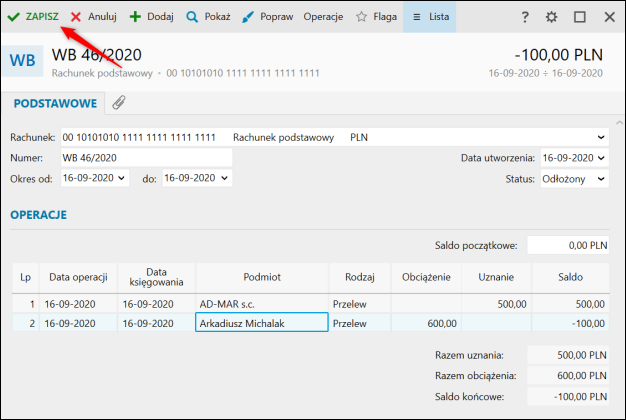The height and width of the screenshot is (420, 626).
Task: Cancel changes with the Anuluj button
Action: [x=93, y=17]
